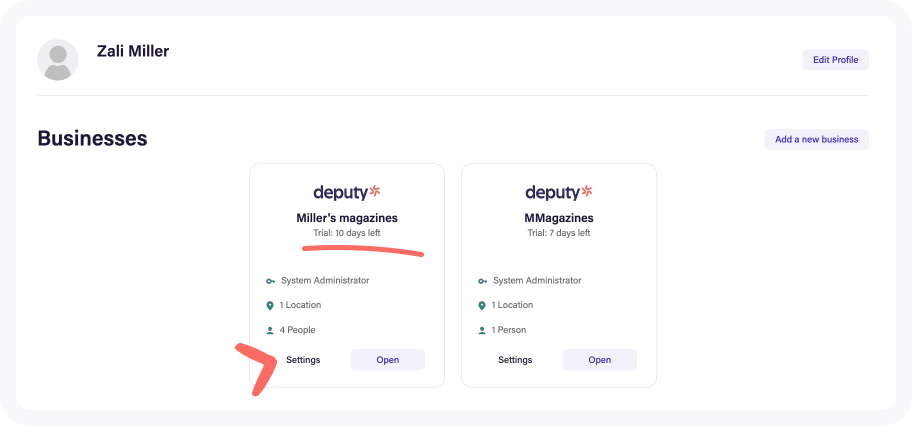Click System Administrator on Miller's magazines card
Screen dimensions: 912x426
pos(325,281)
